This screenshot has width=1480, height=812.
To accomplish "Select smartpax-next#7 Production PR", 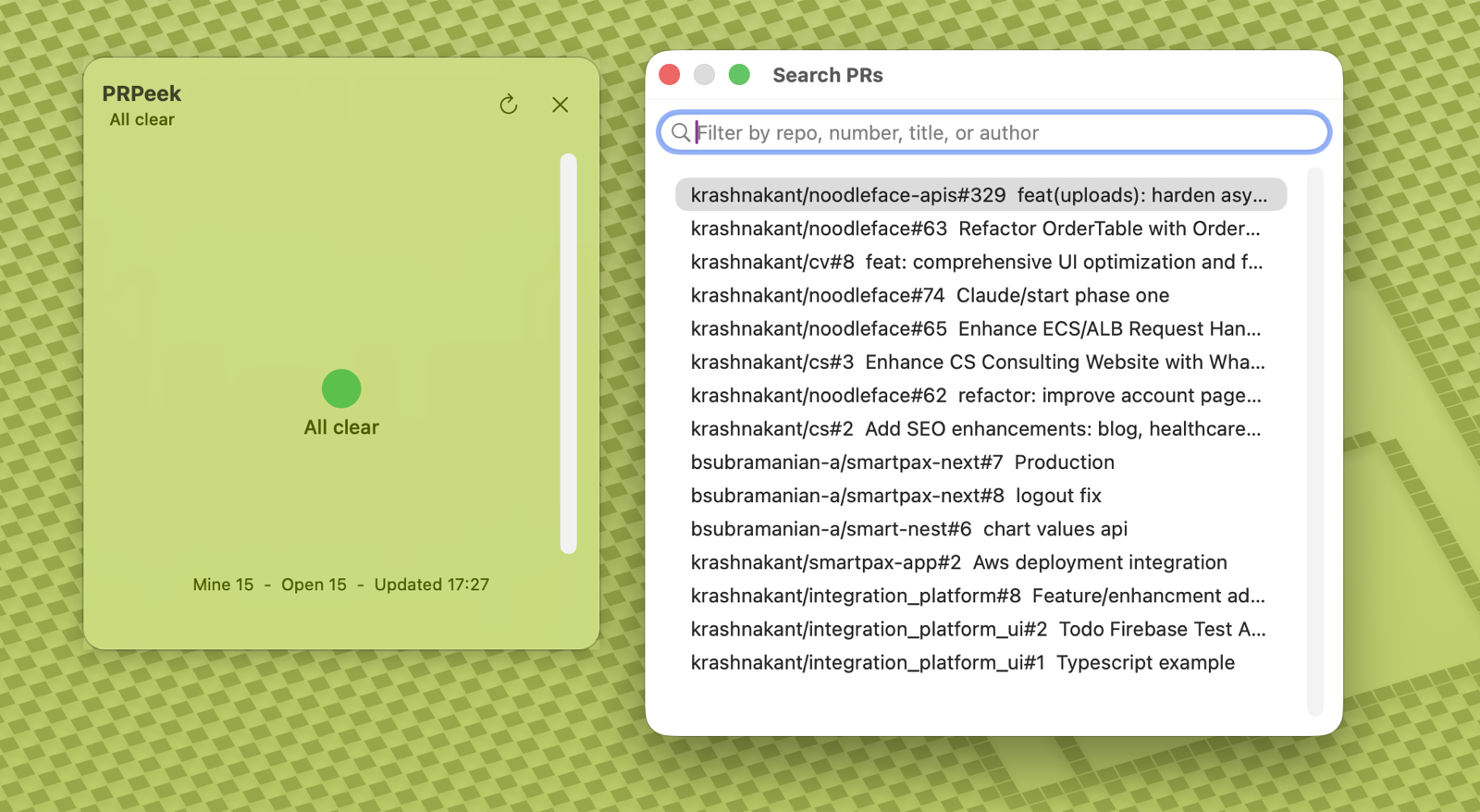I will 980,461.
